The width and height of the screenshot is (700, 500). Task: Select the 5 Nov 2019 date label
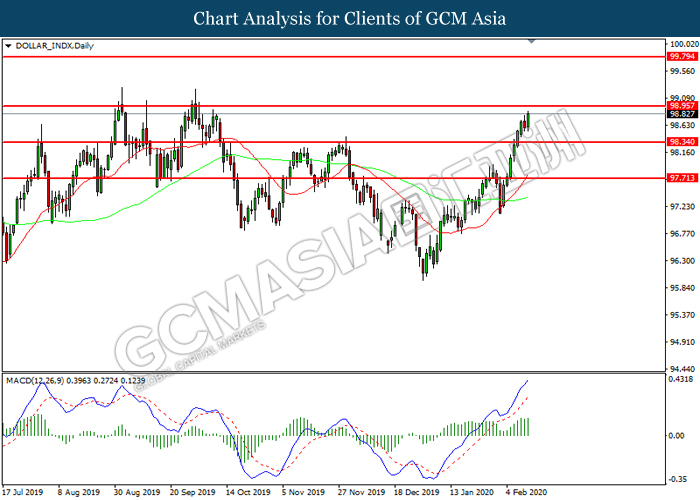pyautogui.click(x=304, y=492)
